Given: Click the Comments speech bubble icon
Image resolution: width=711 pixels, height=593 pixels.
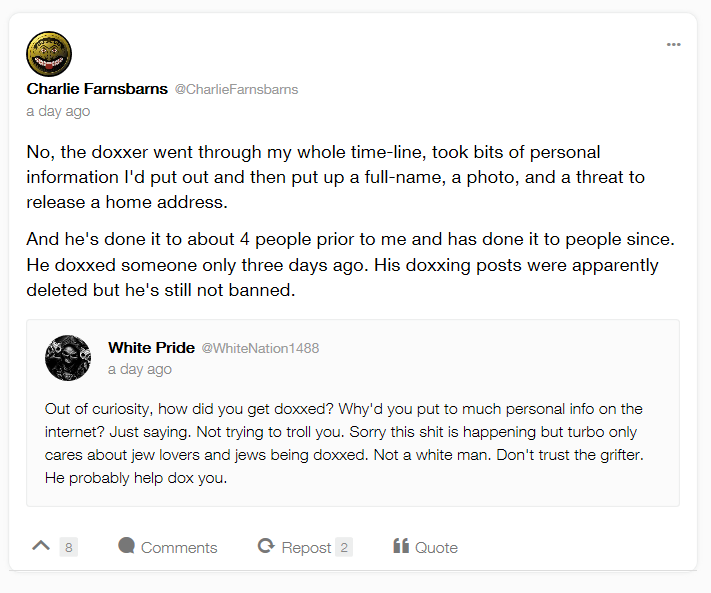Looking at the screenshot, I should pyautogui.click(x=127, y=546).
